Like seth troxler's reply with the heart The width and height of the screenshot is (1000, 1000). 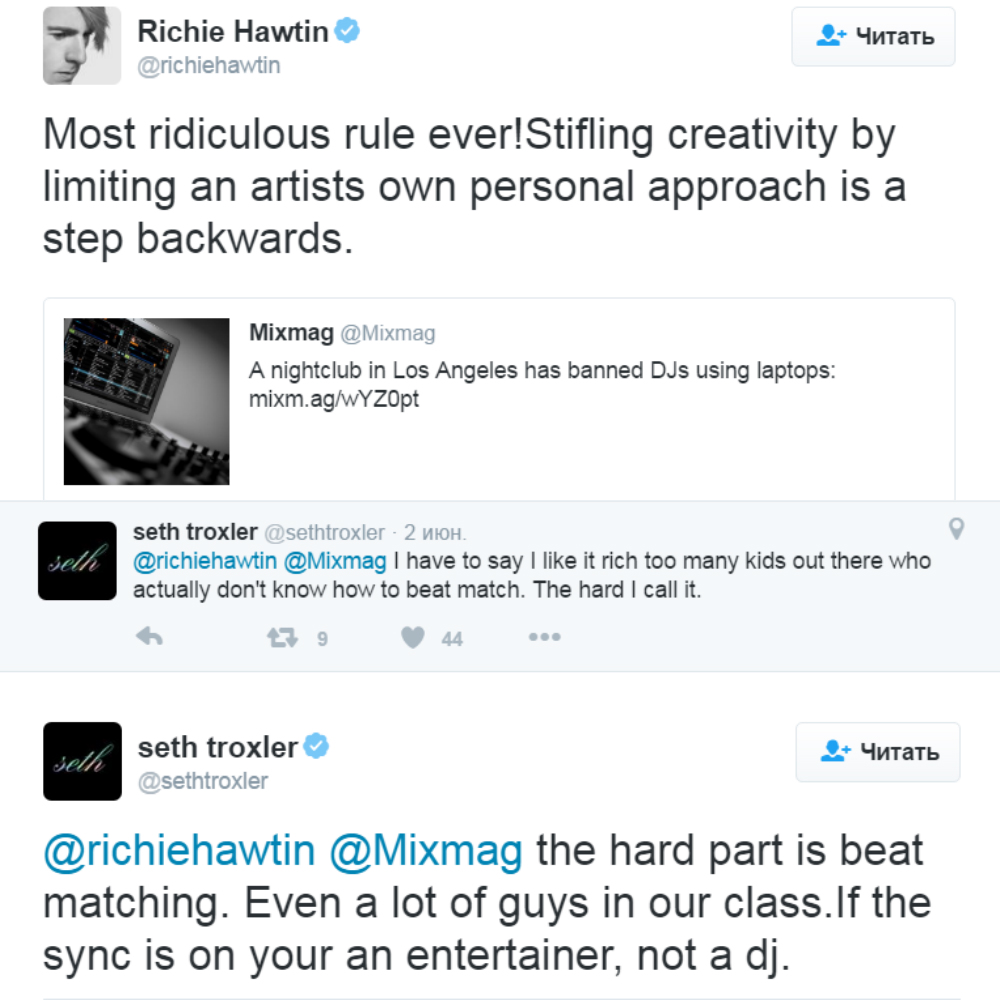[413, 637]
